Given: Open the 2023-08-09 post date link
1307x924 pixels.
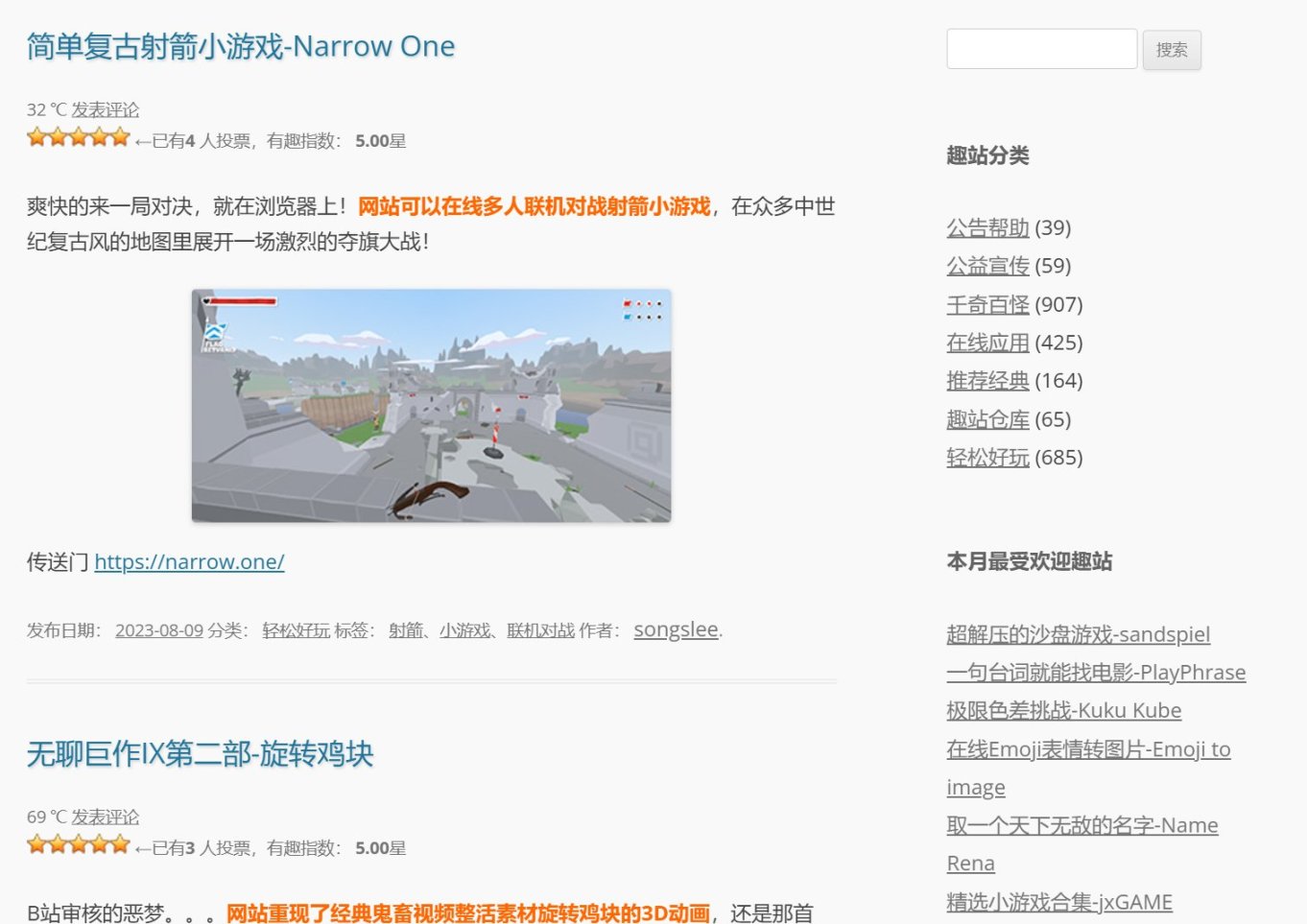Looking at the screenshot, I should point(159,630).
